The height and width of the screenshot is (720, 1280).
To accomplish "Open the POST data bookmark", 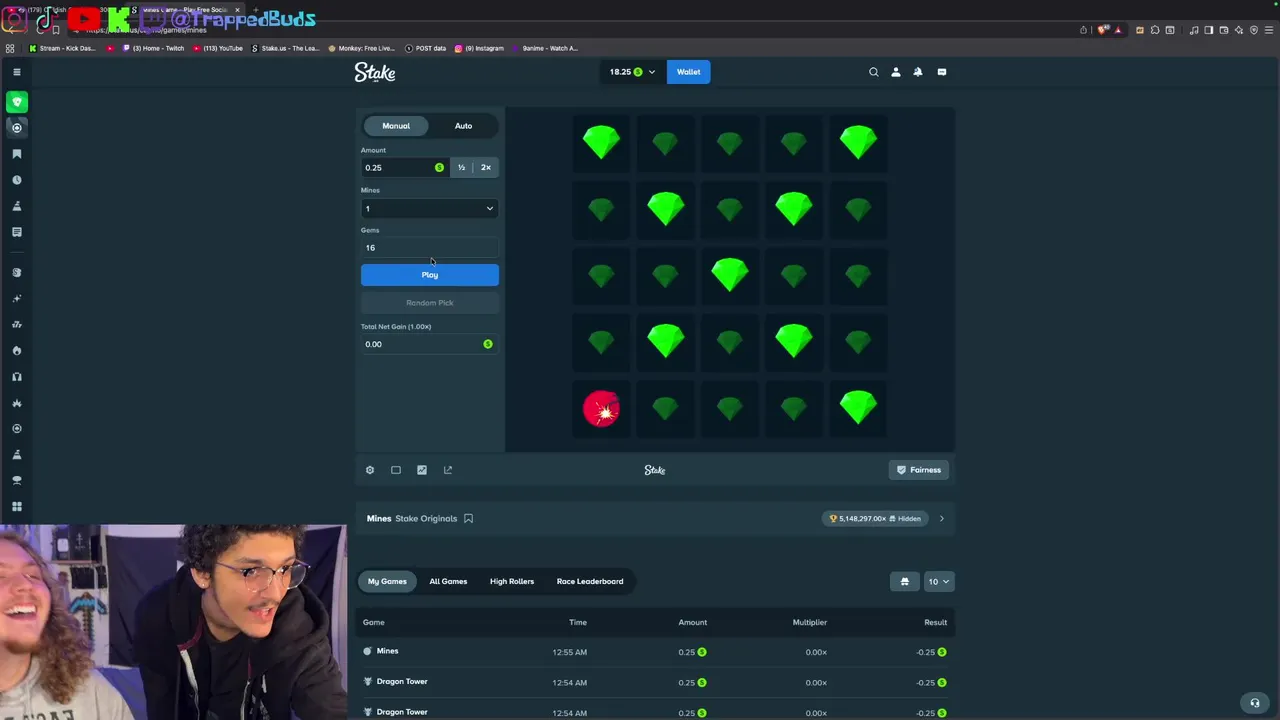I will [425, 48].
